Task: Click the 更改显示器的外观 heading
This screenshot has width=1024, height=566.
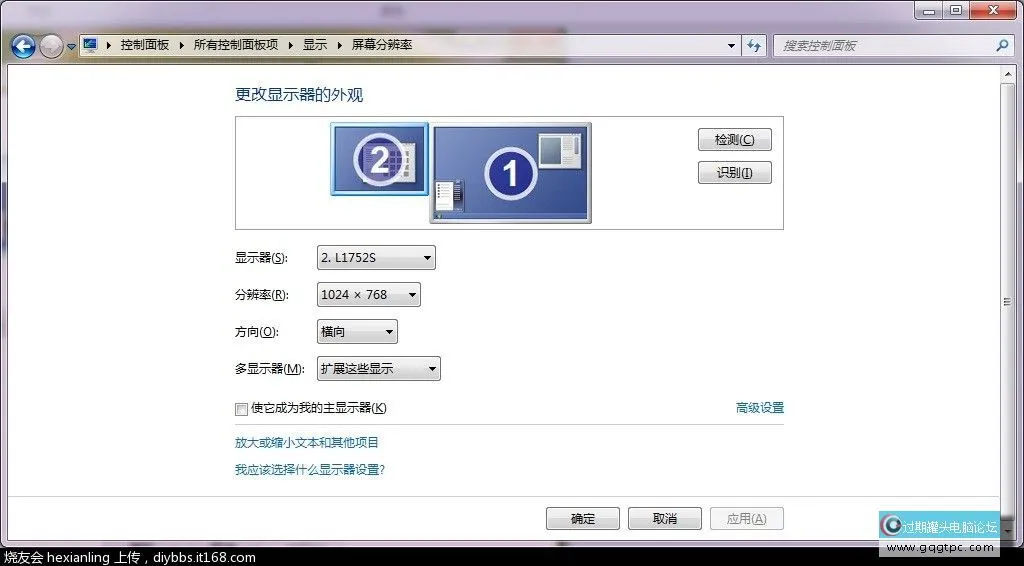Action: (x=299, y=95)
